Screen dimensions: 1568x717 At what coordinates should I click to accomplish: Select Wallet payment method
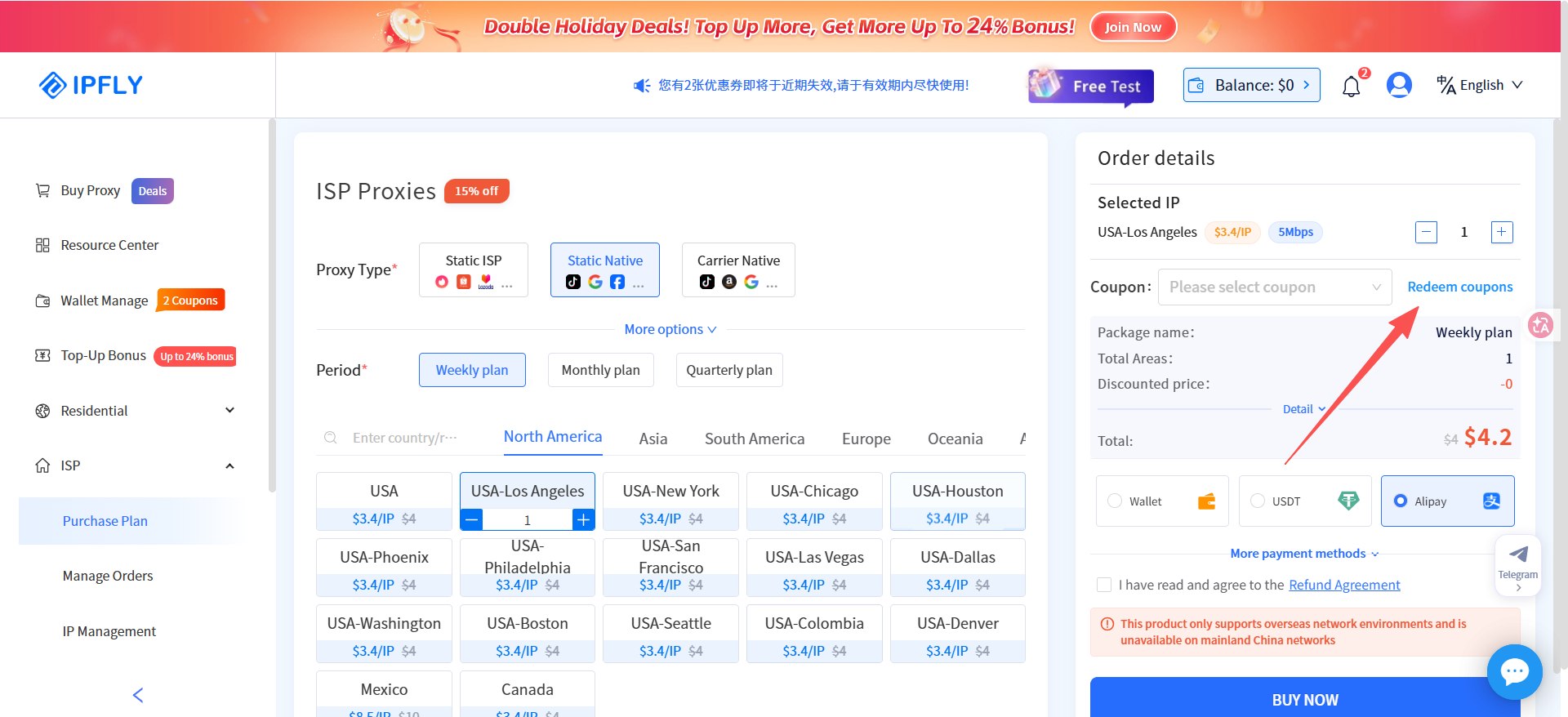click(1162, 501)
